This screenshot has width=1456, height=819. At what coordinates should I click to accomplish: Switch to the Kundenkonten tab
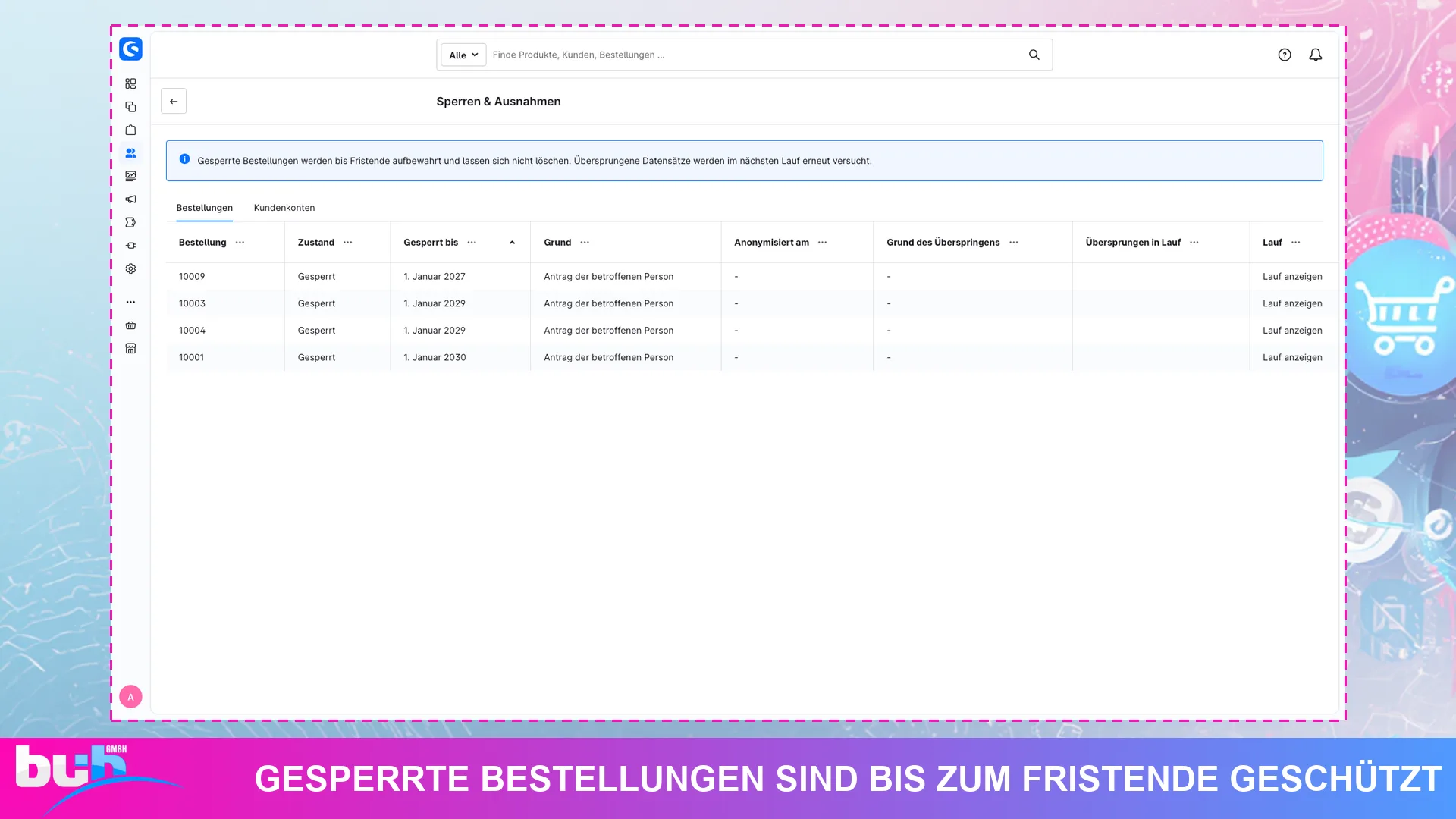click(284, 208)
